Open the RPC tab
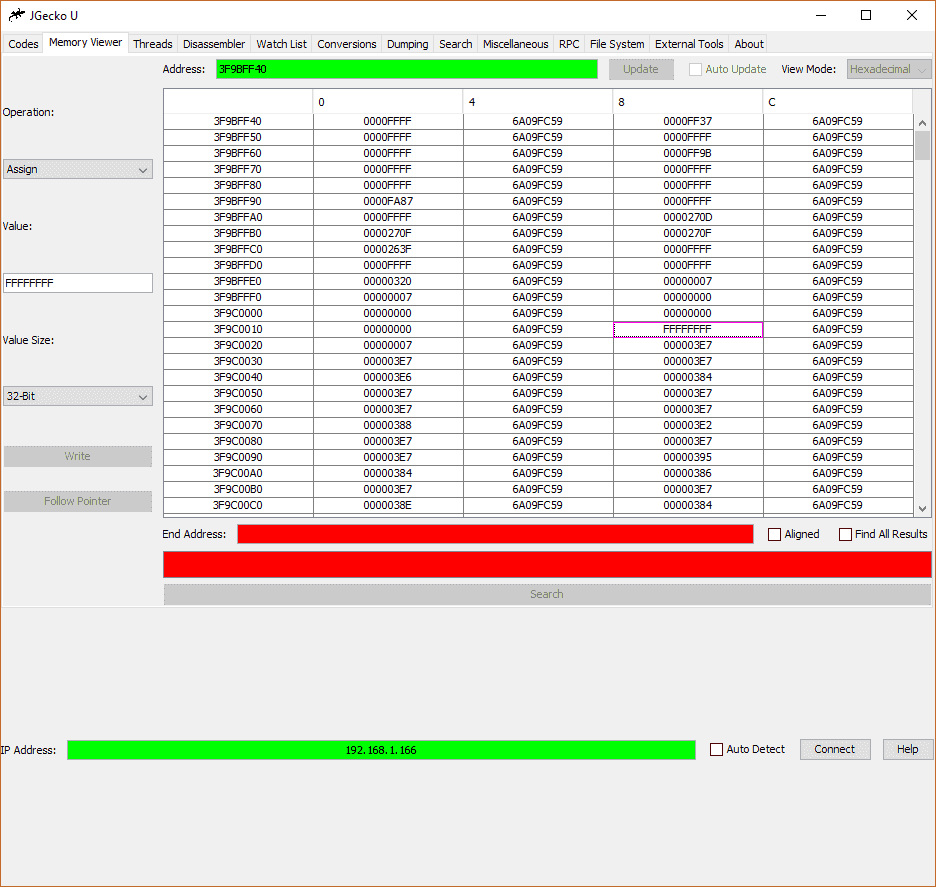This screenshot has height=887, width=936. click(569, 44)
